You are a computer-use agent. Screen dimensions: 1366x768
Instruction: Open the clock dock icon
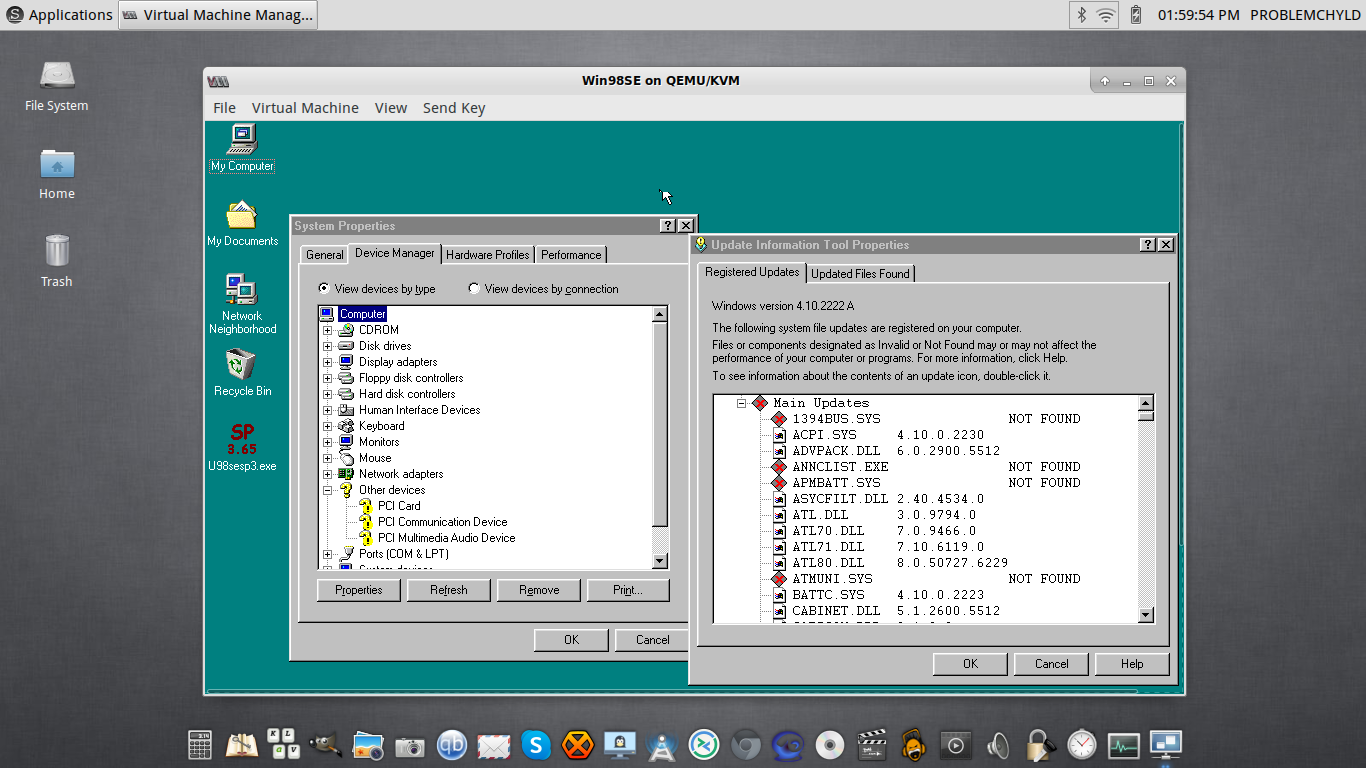[1082, 744]
